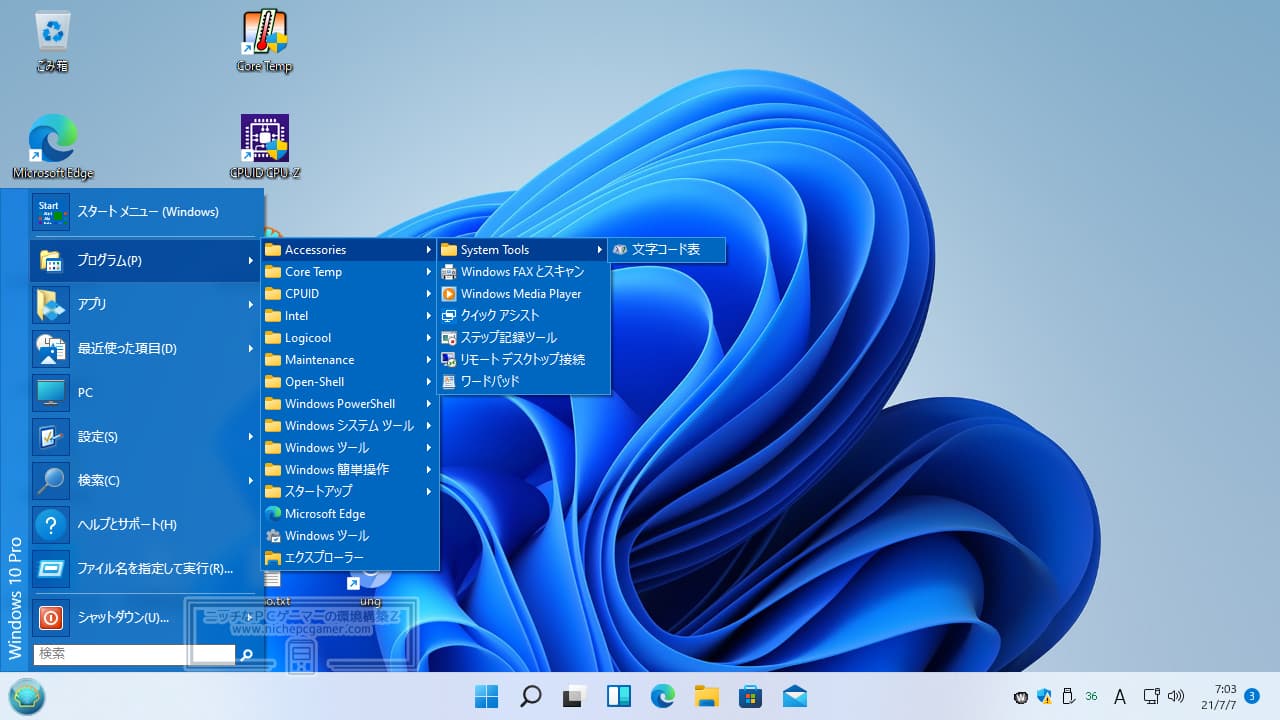Viewport: 1280px width, 720px height.
Task: Click the Windows Security shield tray icon
Action: click(1044, 696)
